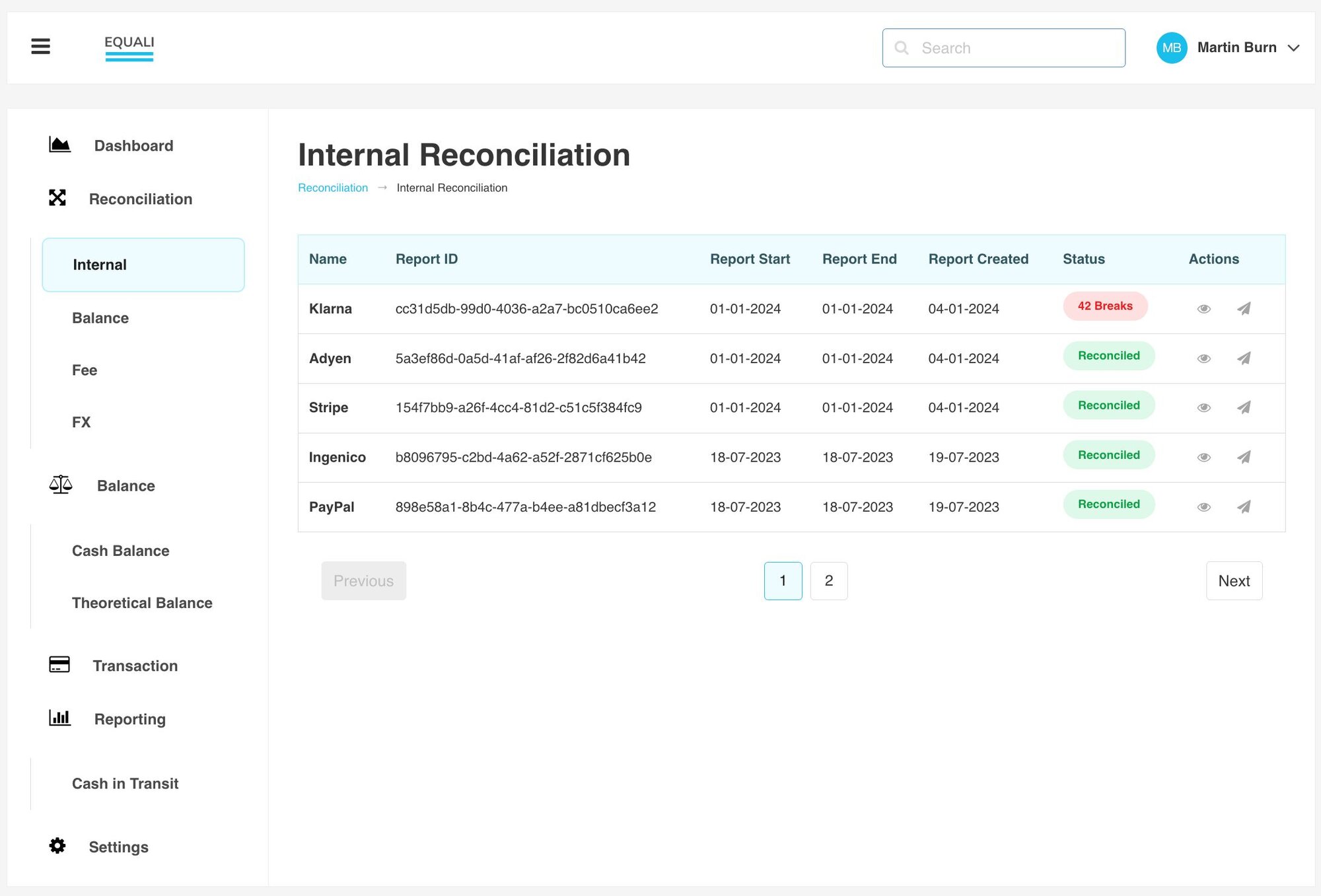Click the Balance scales icon

(60, 485)
